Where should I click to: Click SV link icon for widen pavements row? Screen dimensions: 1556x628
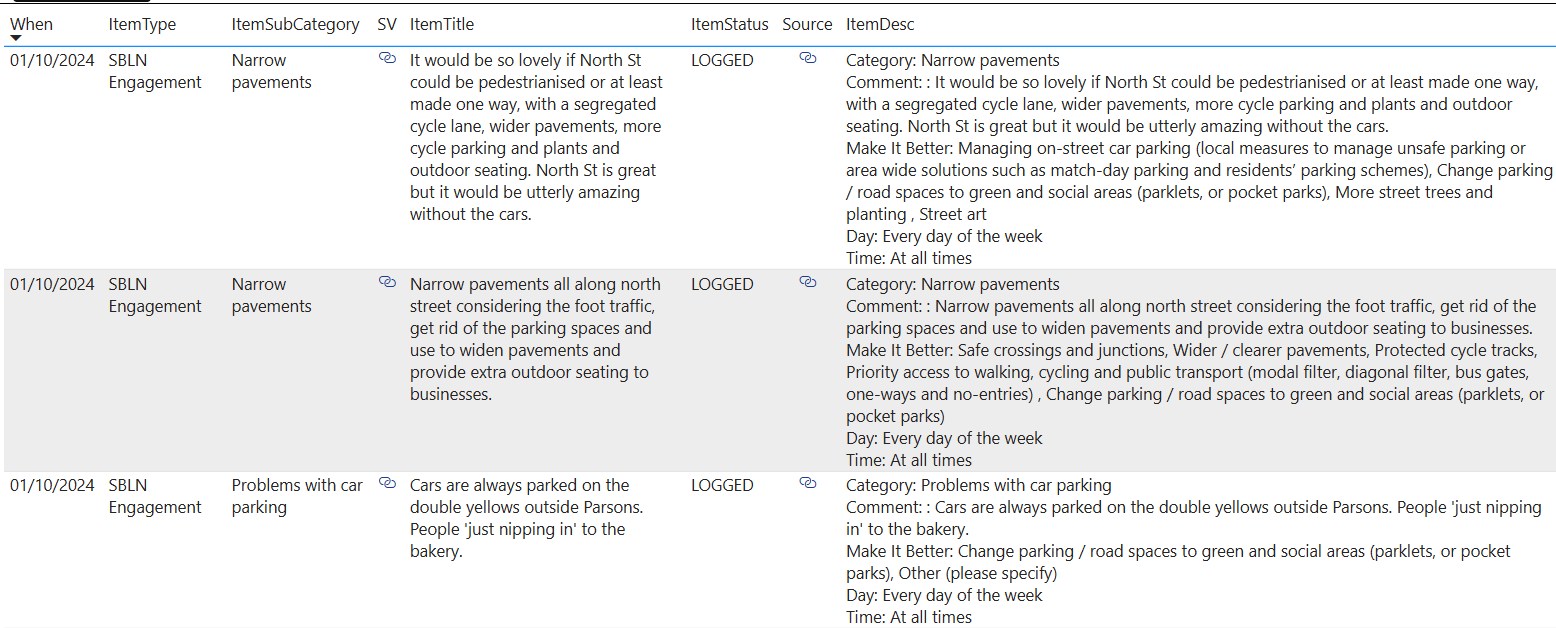[387, 283]
